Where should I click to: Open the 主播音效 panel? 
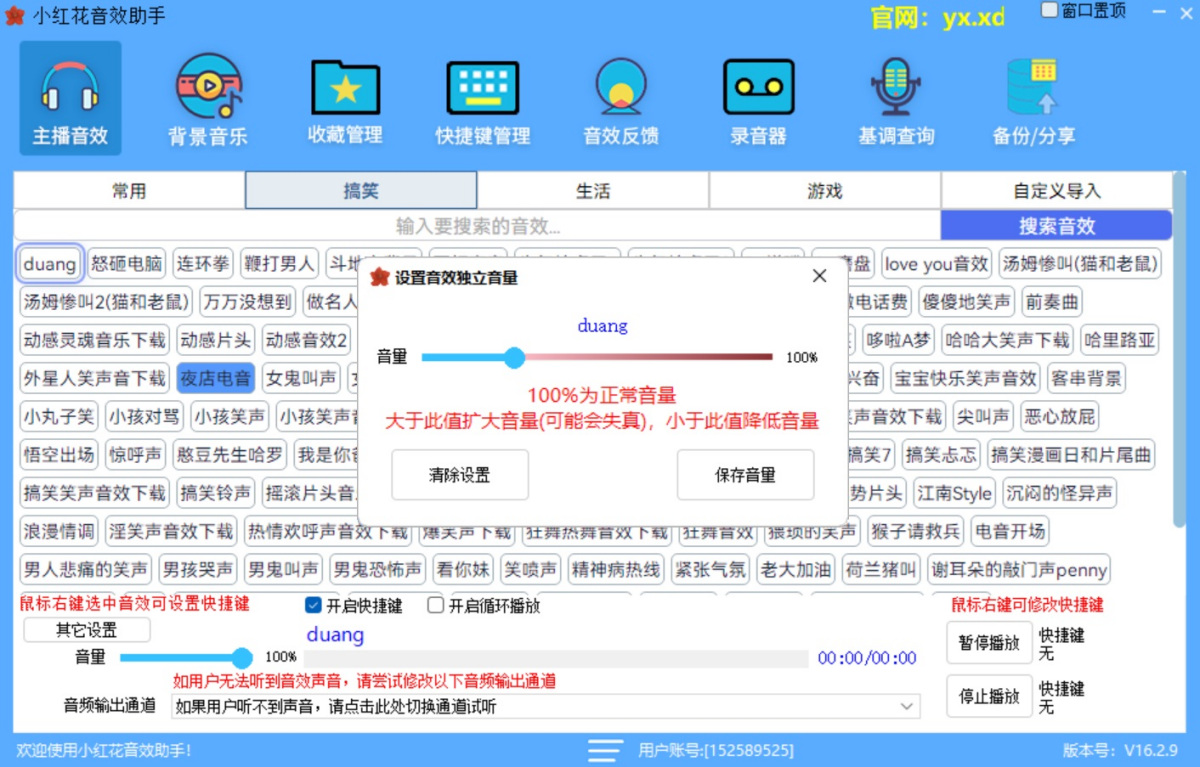pos(68,98)
